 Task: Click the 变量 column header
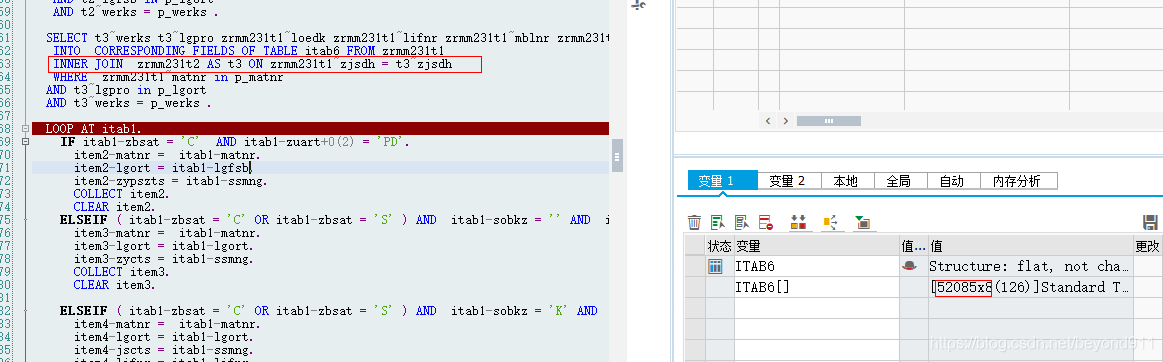point(816,246)
